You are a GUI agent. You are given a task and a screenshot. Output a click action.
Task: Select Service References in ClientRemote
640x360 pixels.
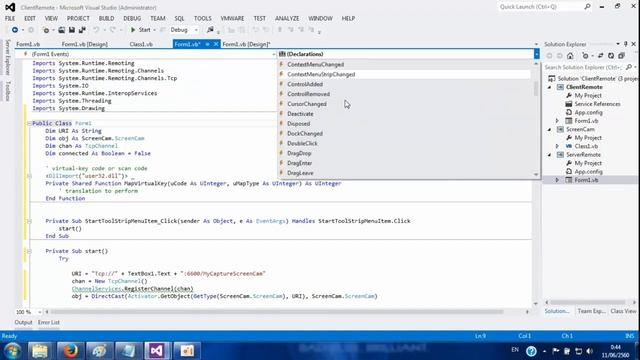597,104
